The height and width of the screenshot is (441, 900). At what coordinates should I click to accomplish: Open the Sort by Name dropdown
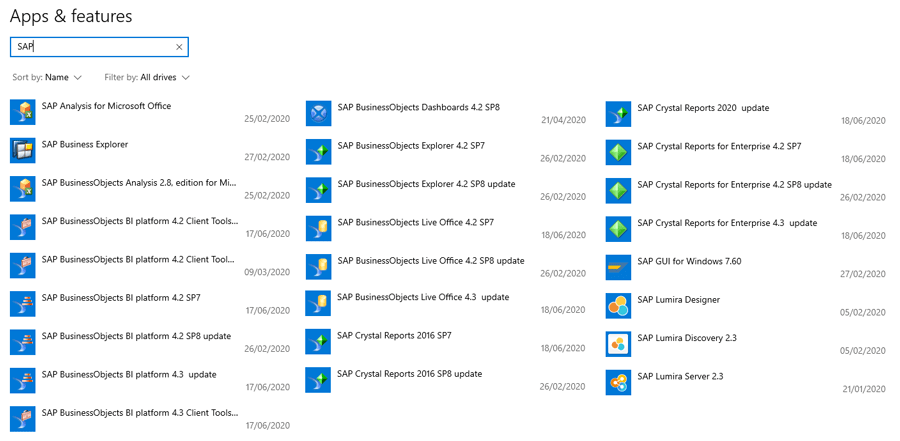tap(47, 77)
